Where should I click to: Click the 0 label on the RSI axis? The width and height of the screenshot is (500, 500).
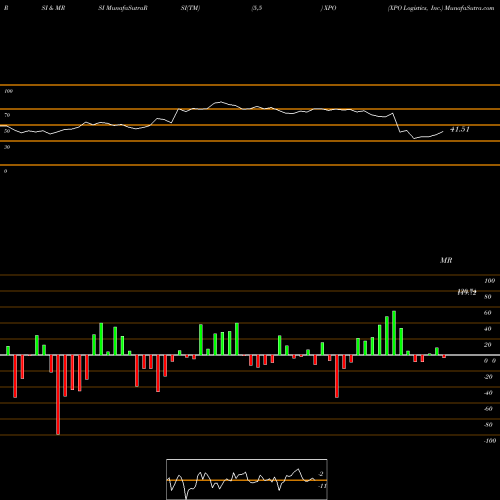5,171
